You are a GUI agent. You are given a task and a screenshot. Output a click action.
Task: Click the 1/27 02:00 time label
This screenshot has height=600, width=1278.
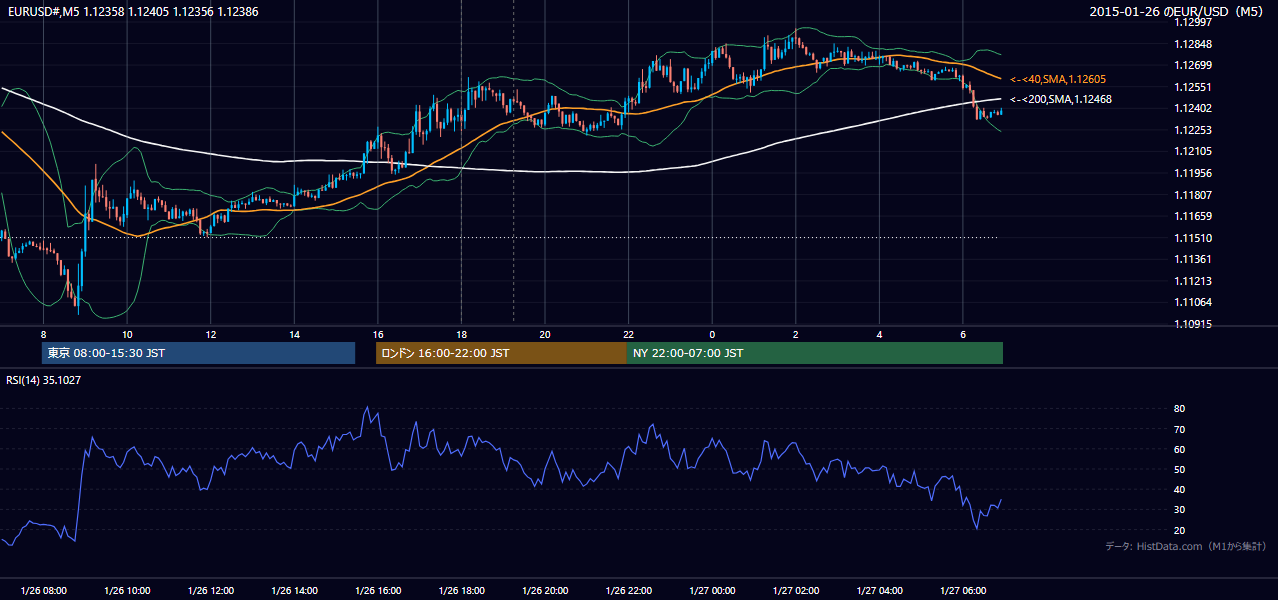coord(796,591)
